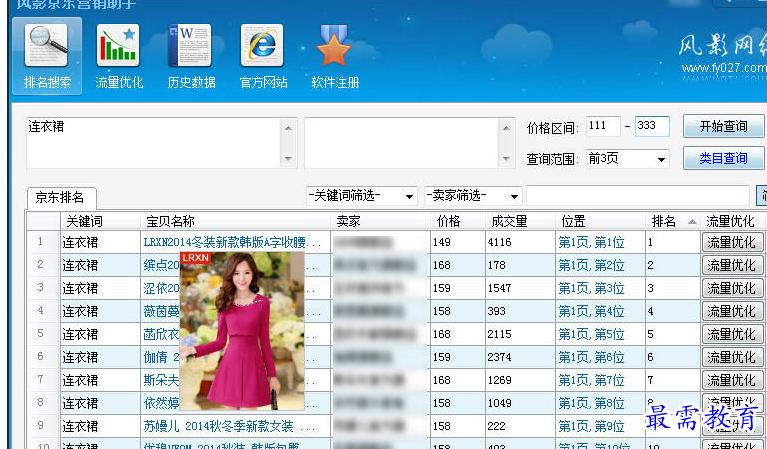Open the 关键词筛选 dropdown
Image resolution: width=767 pixels, height=449 pixels.
coord(361,196)
